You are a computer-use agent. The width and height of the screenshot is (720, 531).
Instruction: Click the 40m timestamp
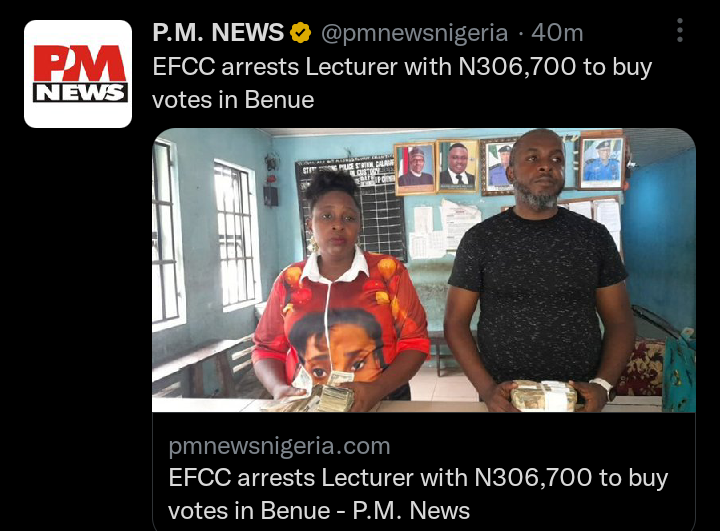[557, 33]
